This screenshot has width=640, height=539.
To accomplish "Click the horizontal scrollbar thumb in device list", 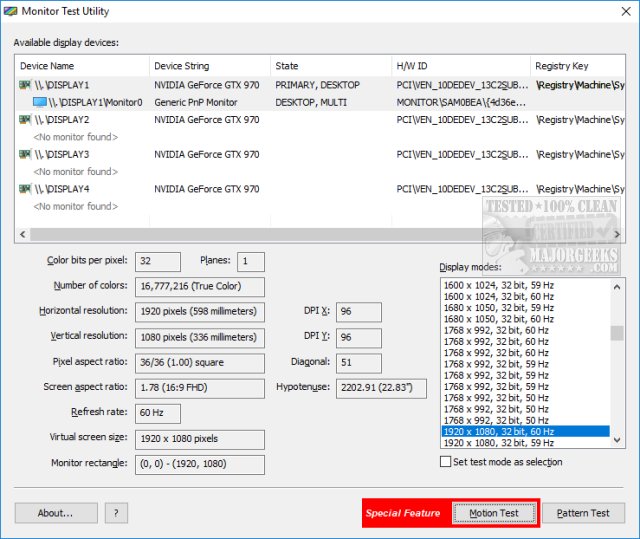I will pos(261,234).
